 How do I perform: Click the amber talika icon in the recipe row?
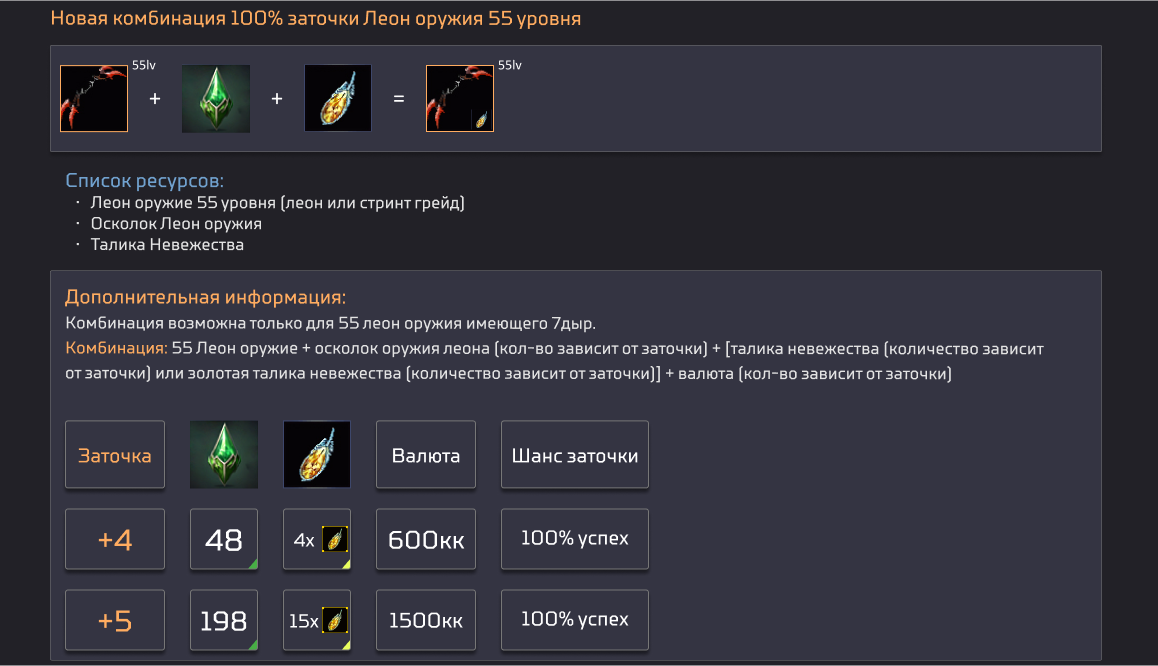point(338,99)
